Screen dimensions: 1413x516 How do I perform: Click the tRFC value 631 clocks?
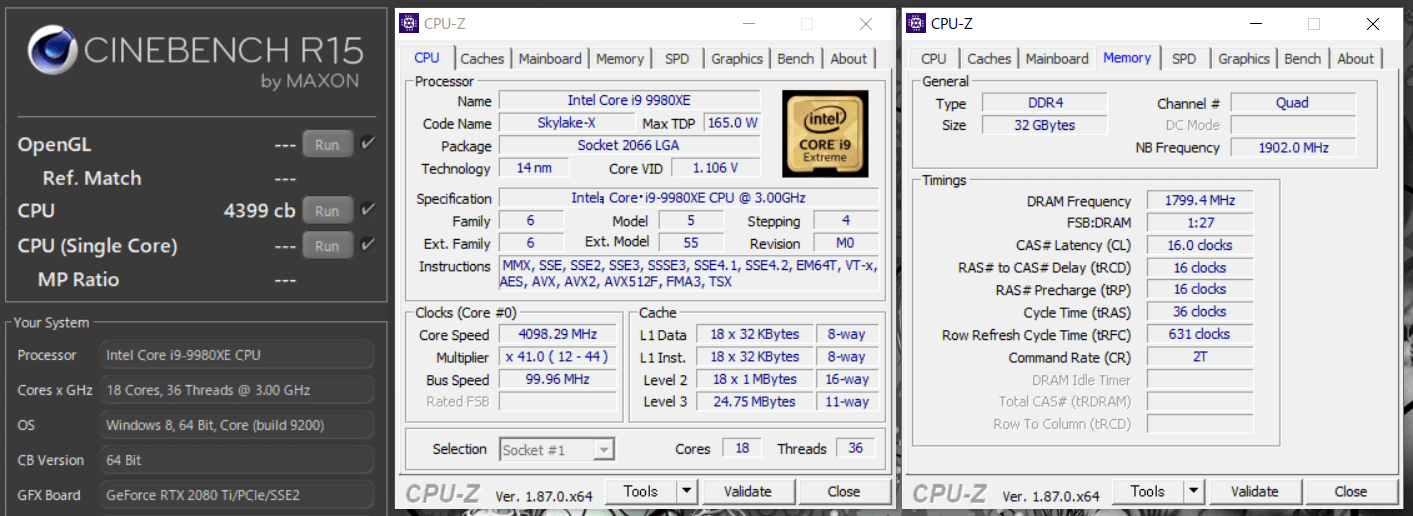click(1199, 334)
